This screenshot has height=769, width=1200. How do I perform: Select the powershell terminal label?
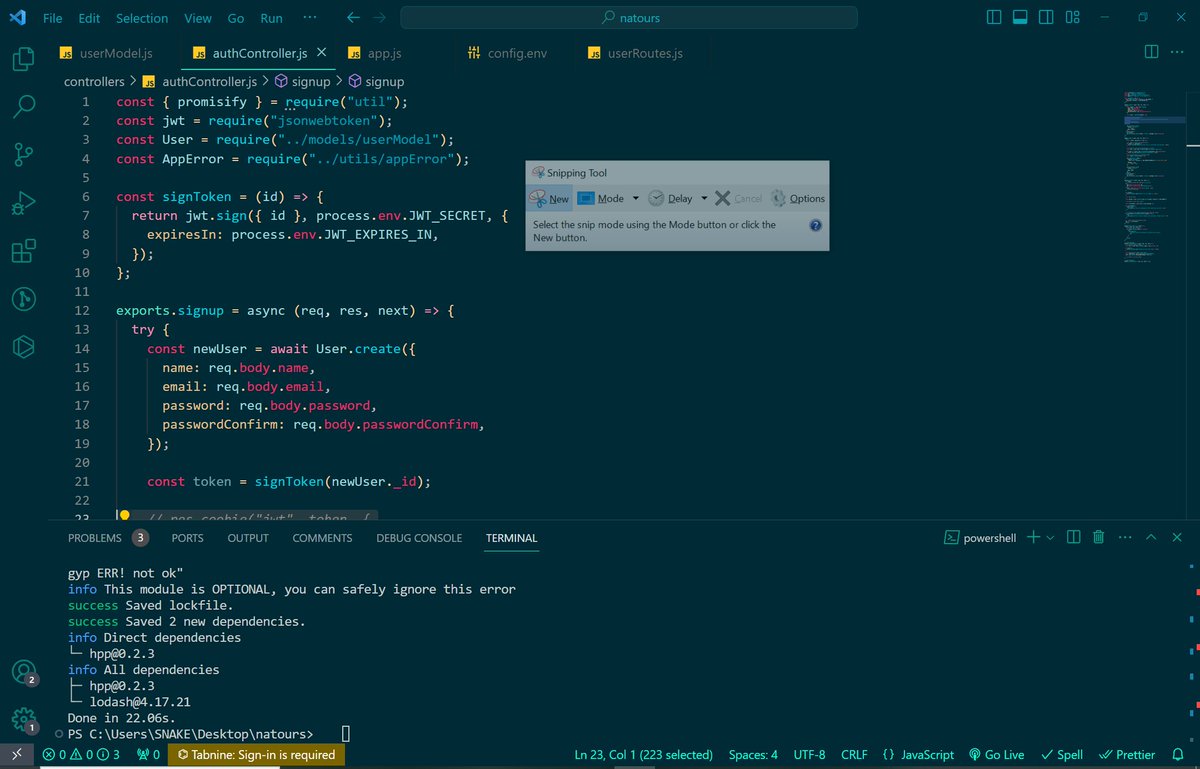click(980, 538)
